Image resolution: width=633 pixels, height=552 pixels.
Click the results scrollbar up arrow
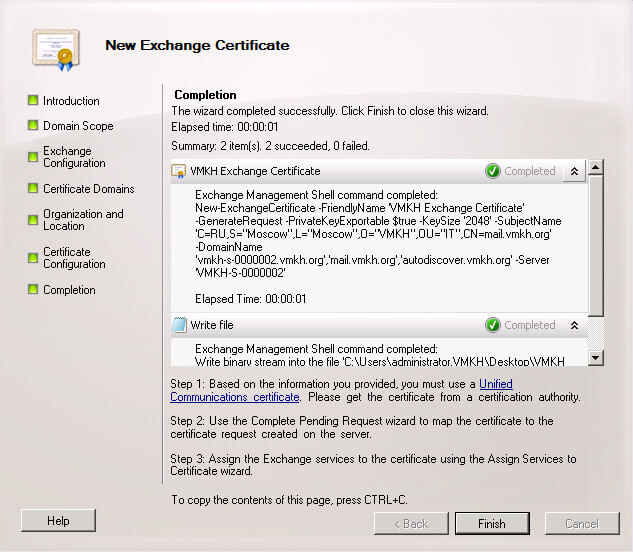pyautogui.click(x=596, y=167)
